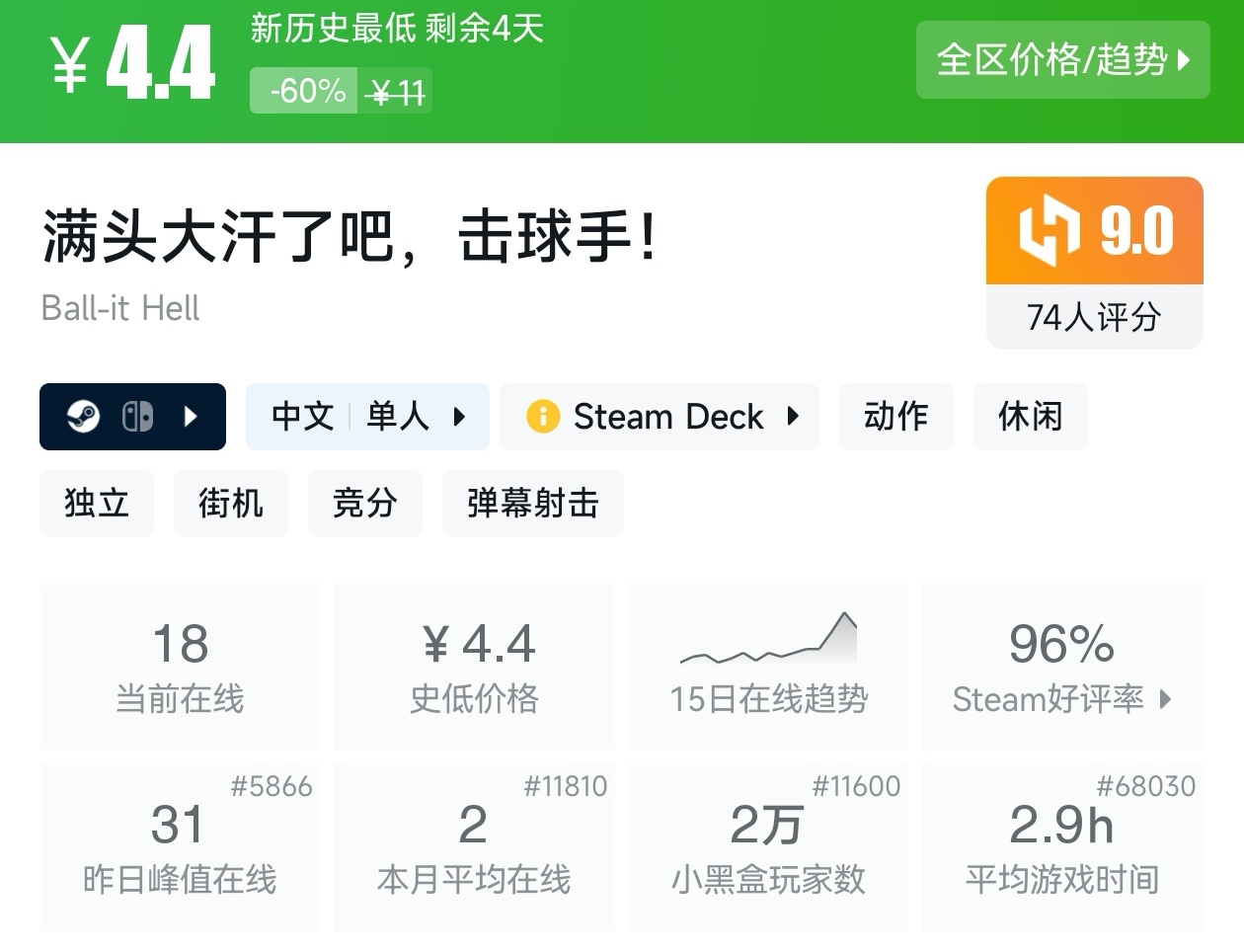1244x952 pixels.
Task: Tap the 小黑盒玩家数 stat card
Action: pyautogui.click(x=768, y=846)
